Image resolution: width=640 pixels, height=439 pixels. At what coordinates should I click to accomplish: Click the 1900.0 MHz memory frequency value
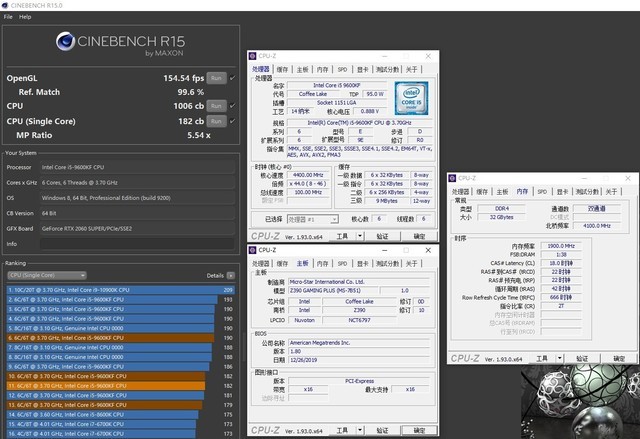click(561, 246)
